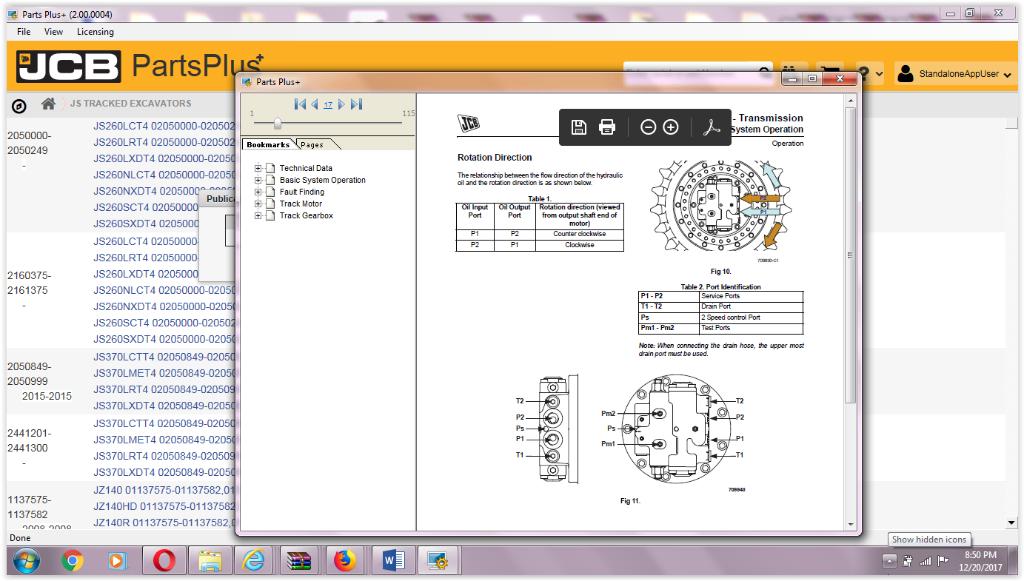Click the viewer scrollbar down arrow
Screen dimensions: 1024x581
click(x=850, y=524)
